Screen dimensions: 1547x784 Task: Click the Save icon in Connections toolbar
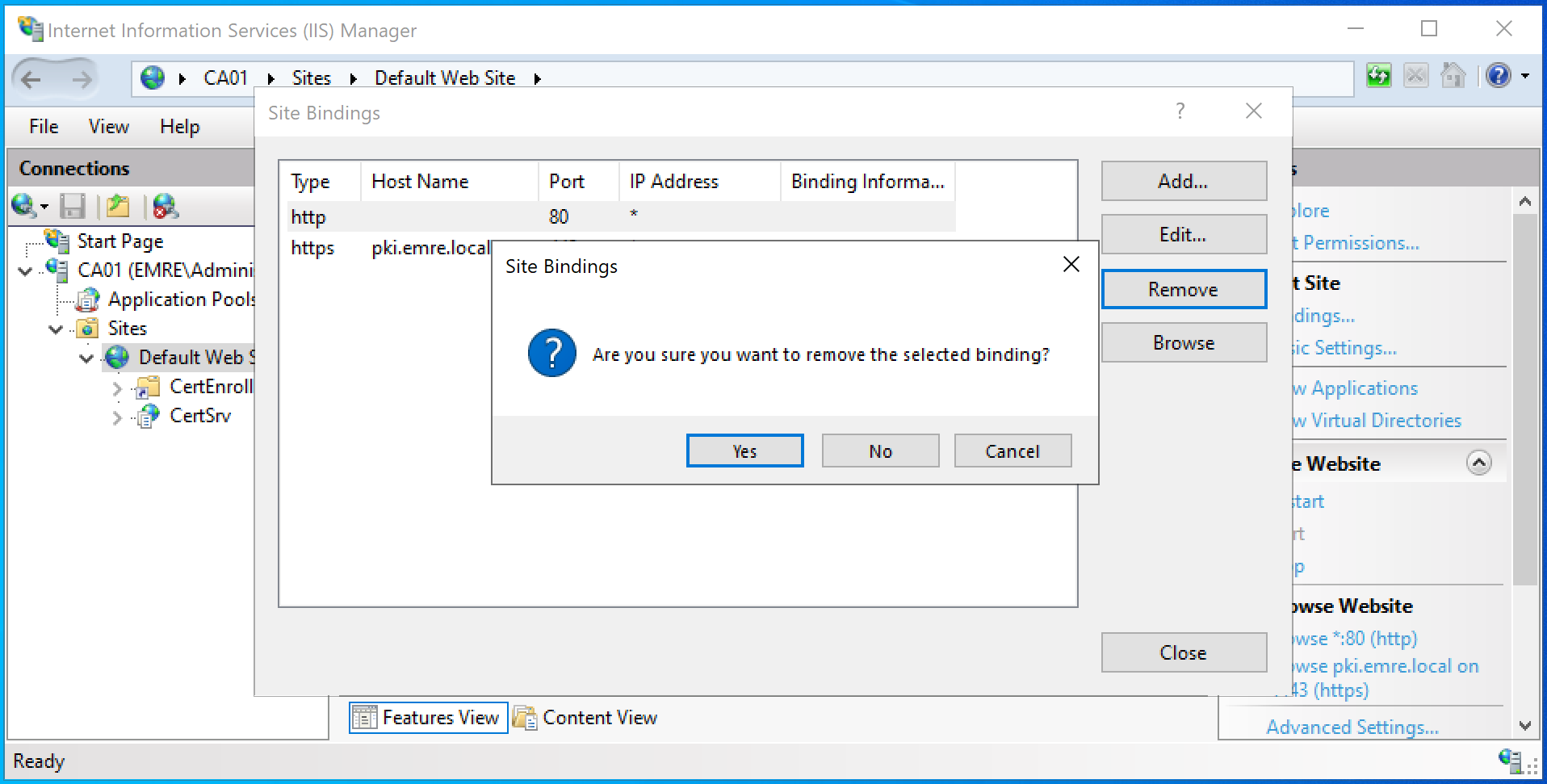pos(73,207)
